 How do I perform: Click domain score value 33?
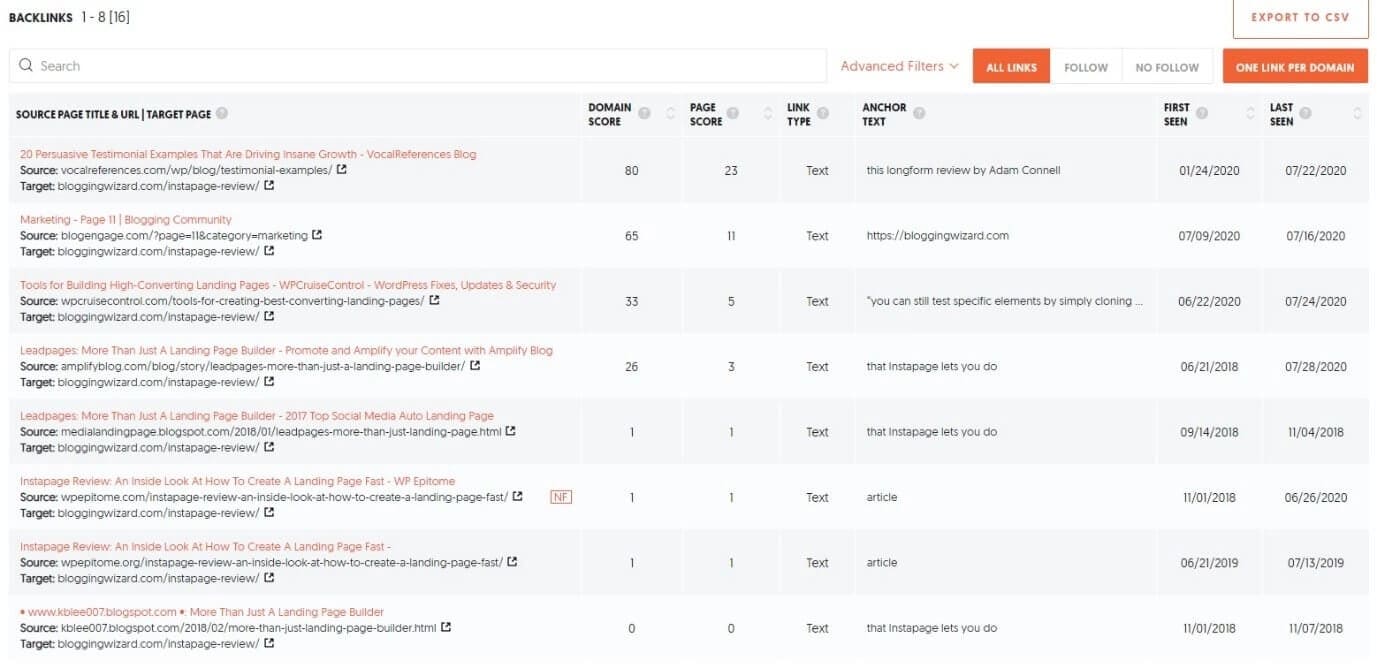pos(631,302)
